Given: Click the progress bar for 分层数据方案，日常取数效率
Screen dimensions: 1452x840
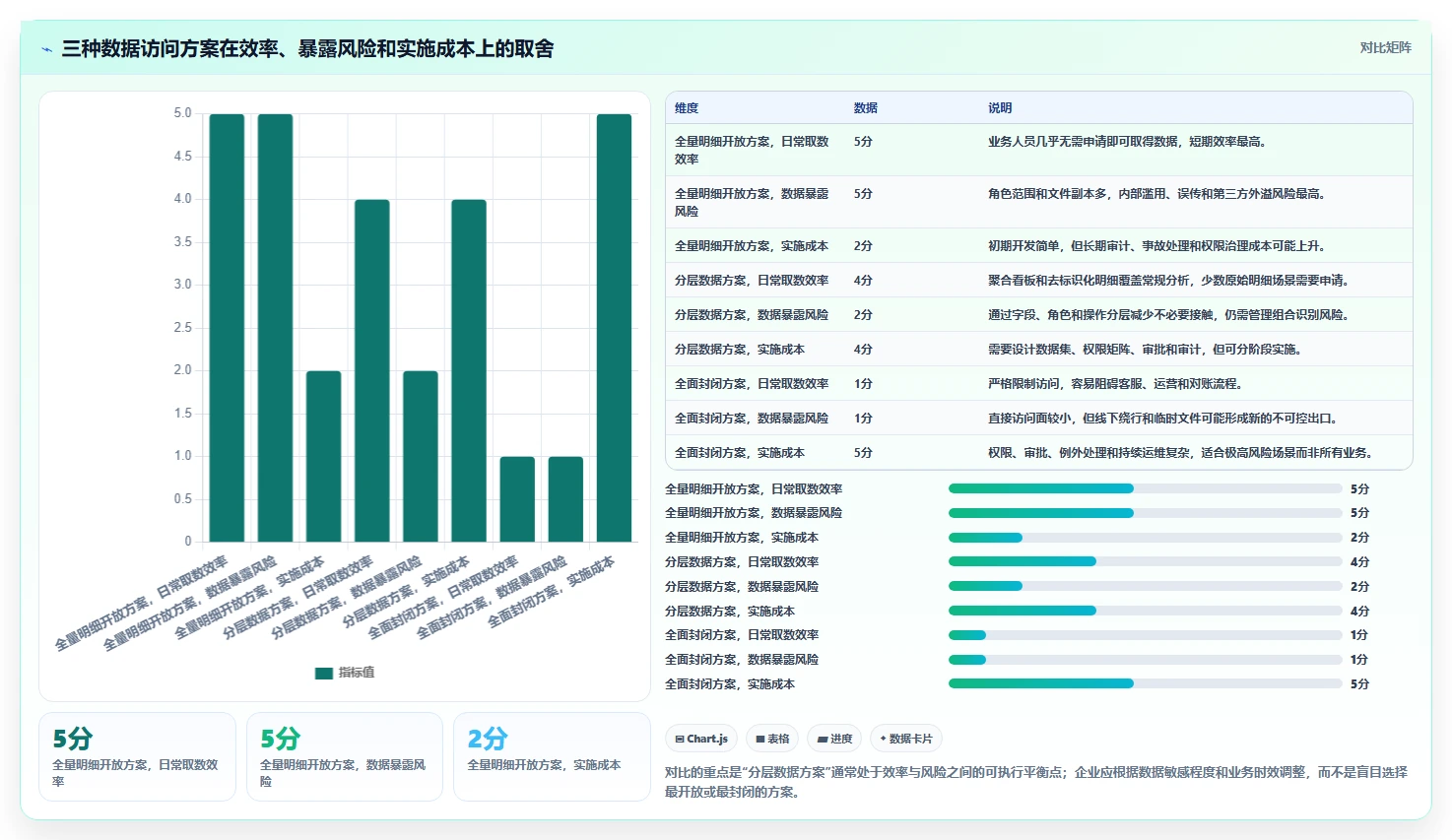Looking at the screenshot, I should click(1145, 561).
